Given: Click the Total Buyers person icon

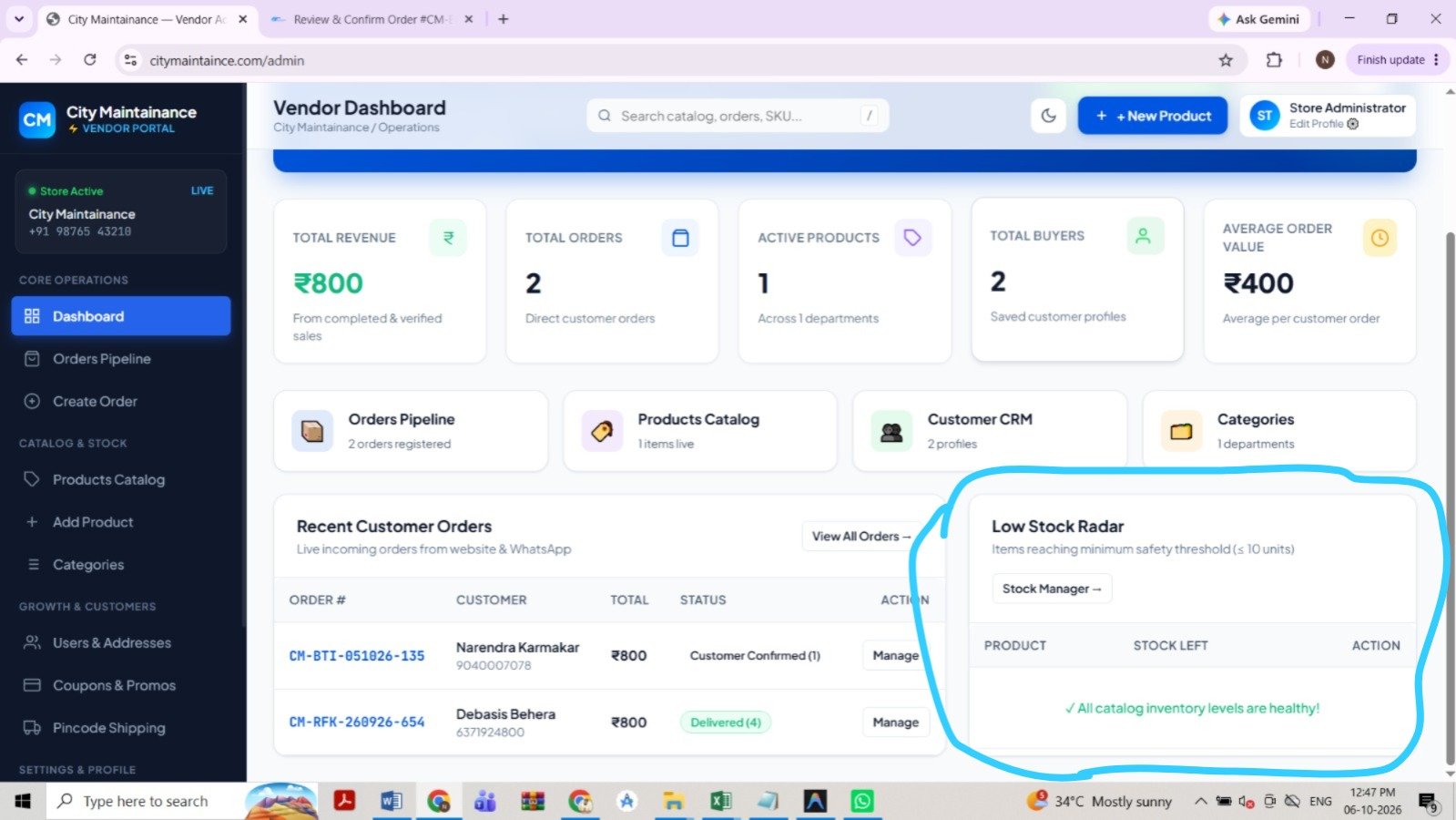Looking at the screenshot, I should coord(1144,236).
